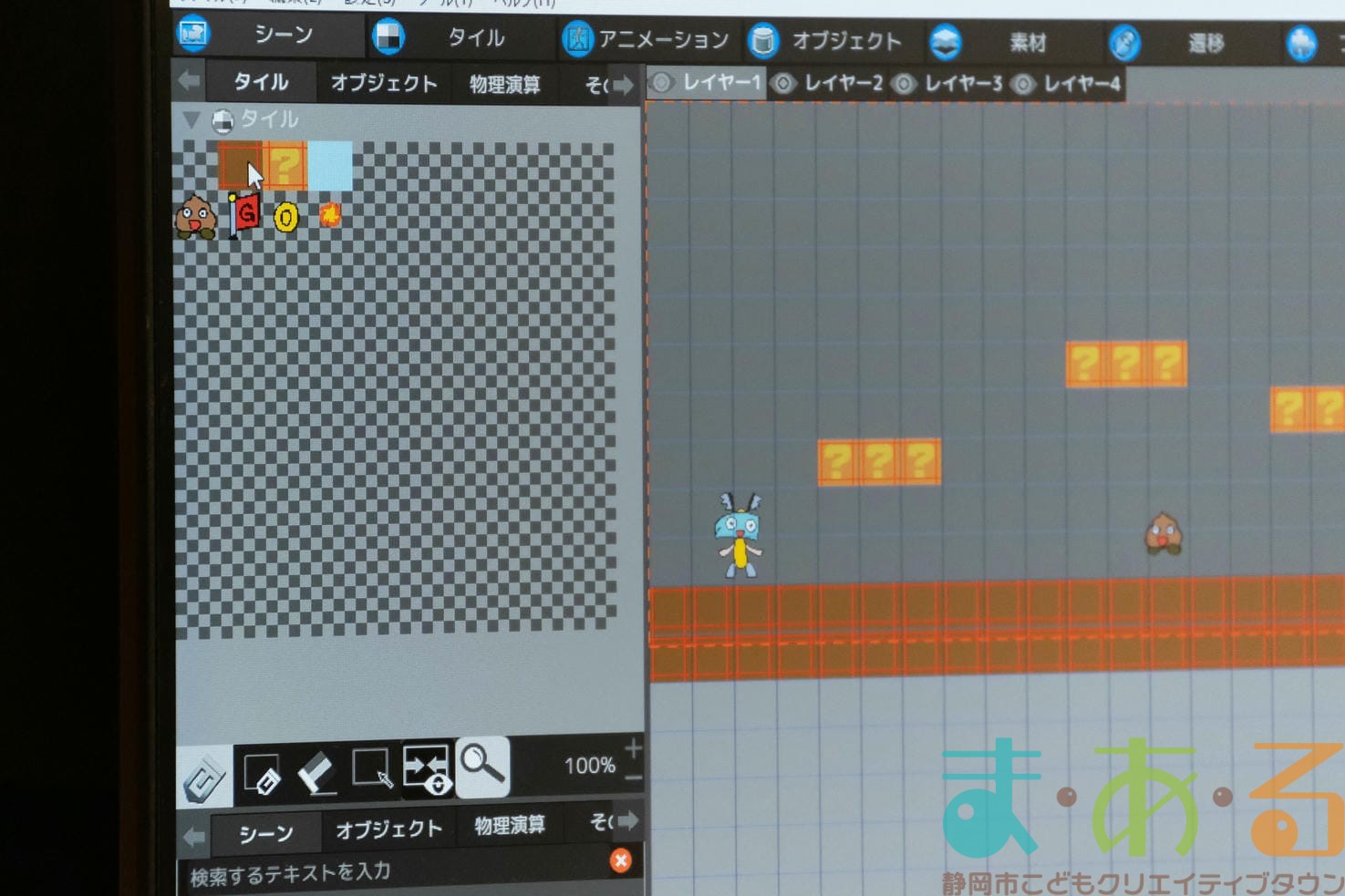Select the light blue tile swatch

click(x=330, y=166)
